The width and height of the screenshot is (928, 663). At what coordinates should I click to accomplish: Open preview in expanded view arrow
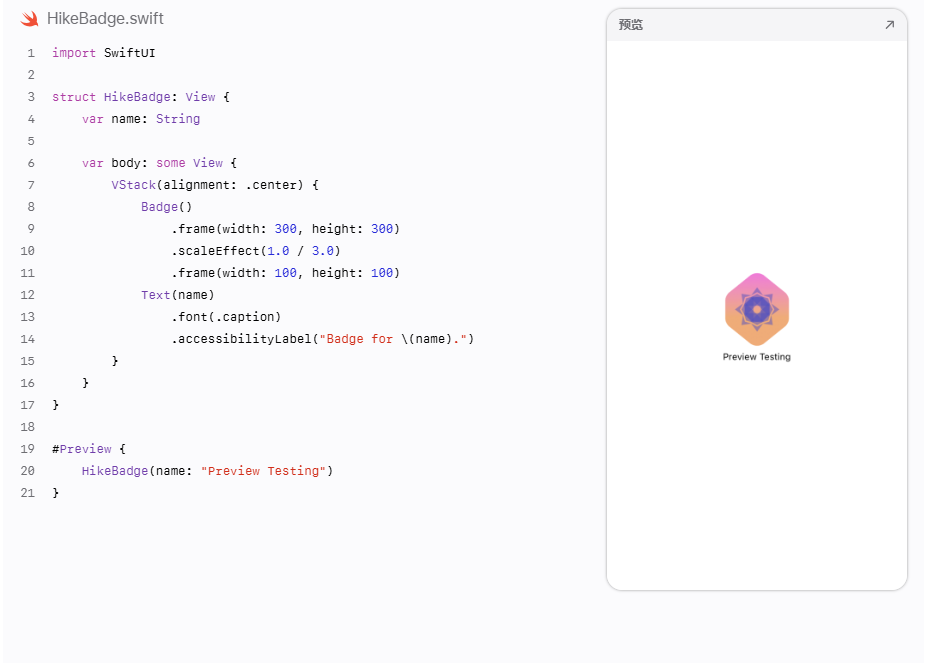[x=889, y=25]
